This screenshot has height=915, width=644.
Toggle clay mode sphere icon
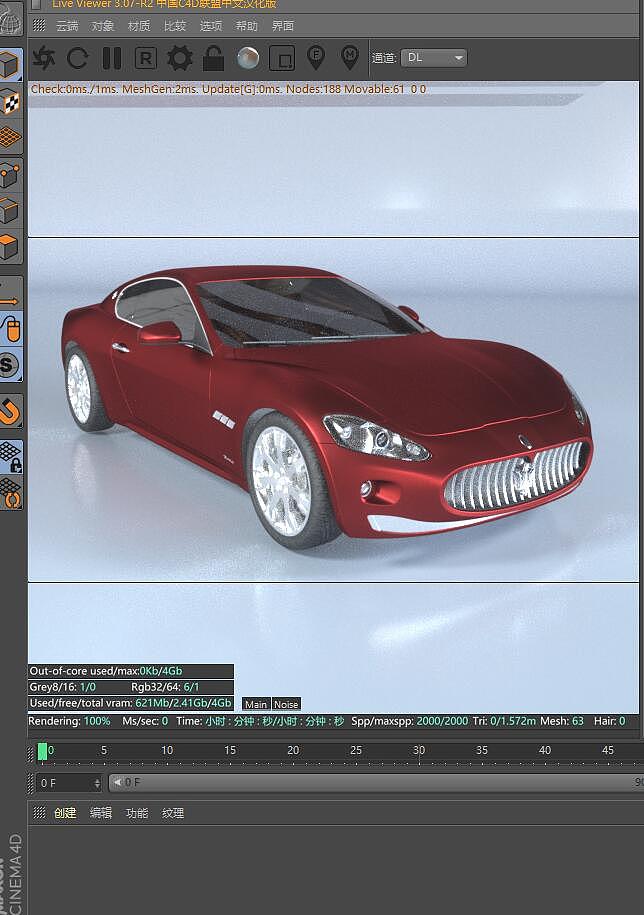[248, 58]
